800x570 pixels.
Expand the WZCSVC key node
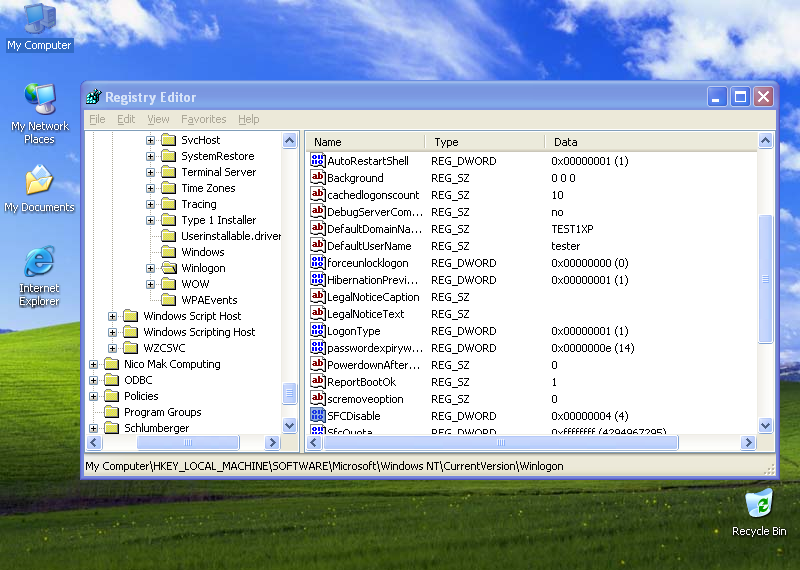pos(112,348)
